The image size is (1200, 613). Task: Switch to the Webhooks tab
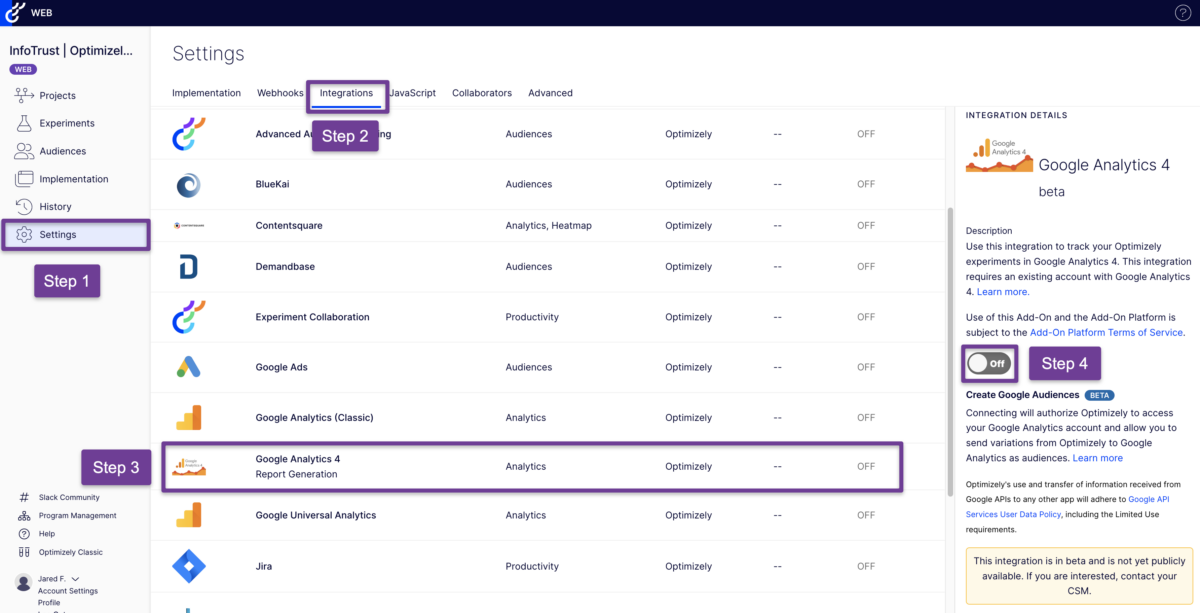(280, 92)
